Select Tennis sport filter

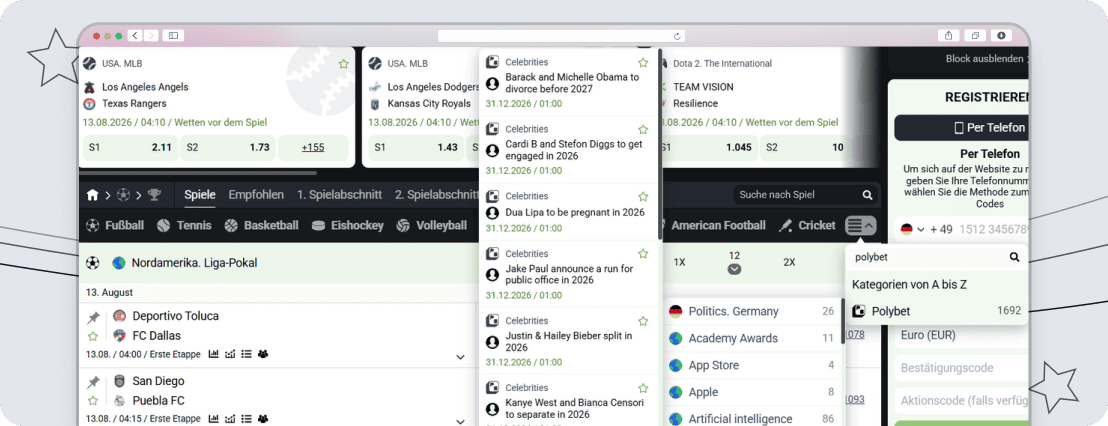184,225
